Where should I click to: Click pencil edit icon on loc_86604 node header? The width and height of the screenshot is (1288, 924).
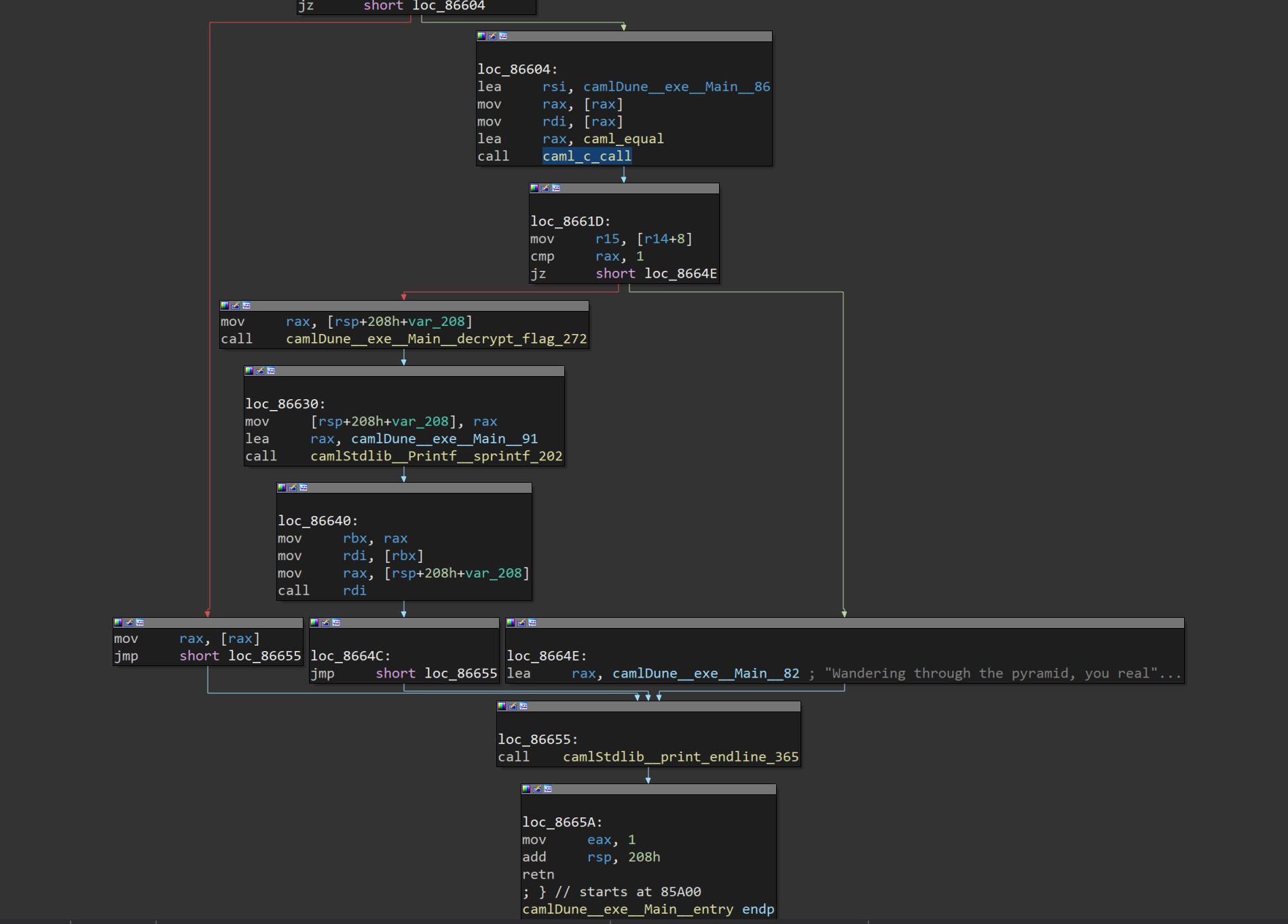[492, 36]
